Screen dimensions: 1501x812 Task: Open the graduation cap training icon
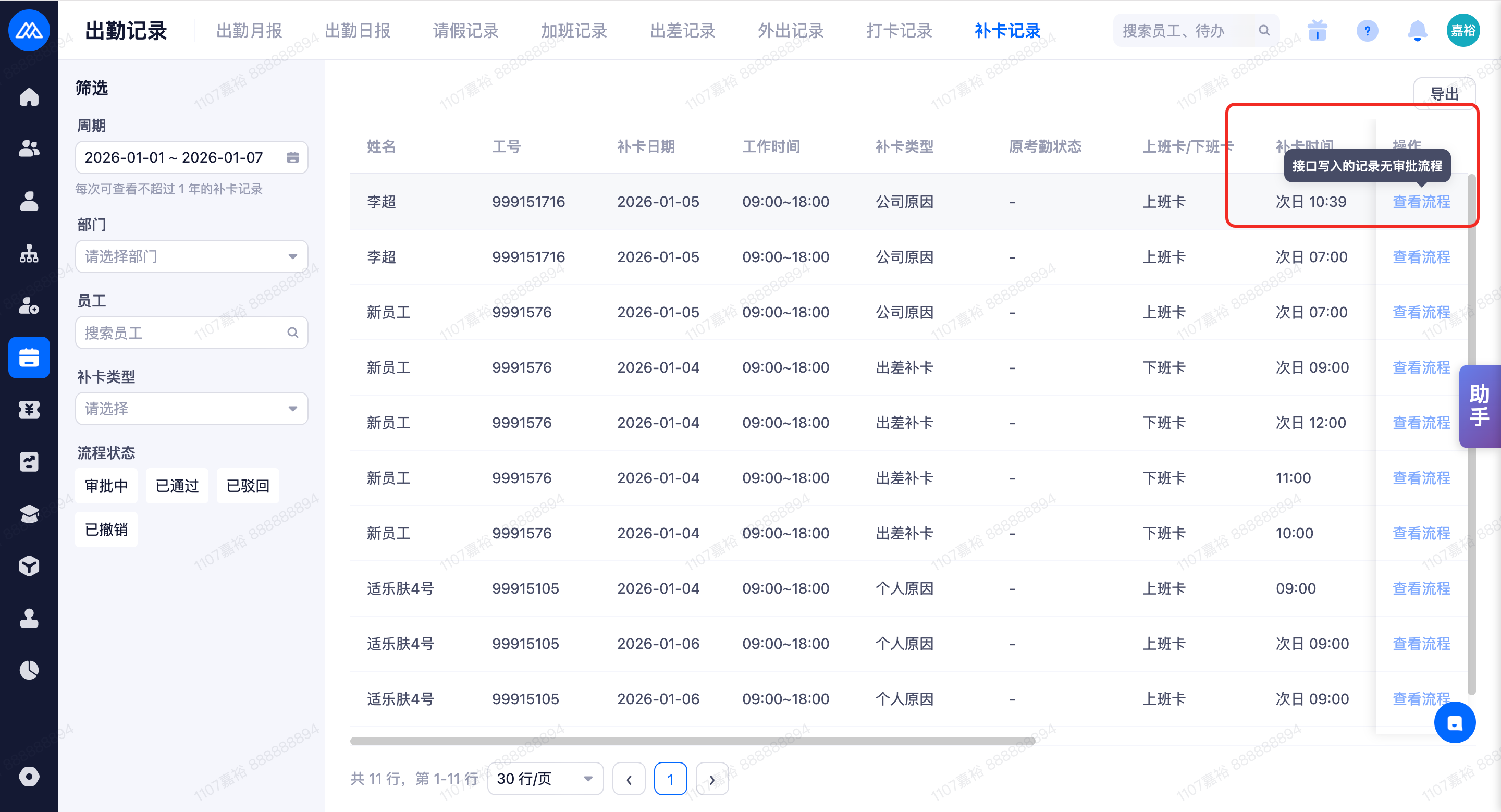29,514
